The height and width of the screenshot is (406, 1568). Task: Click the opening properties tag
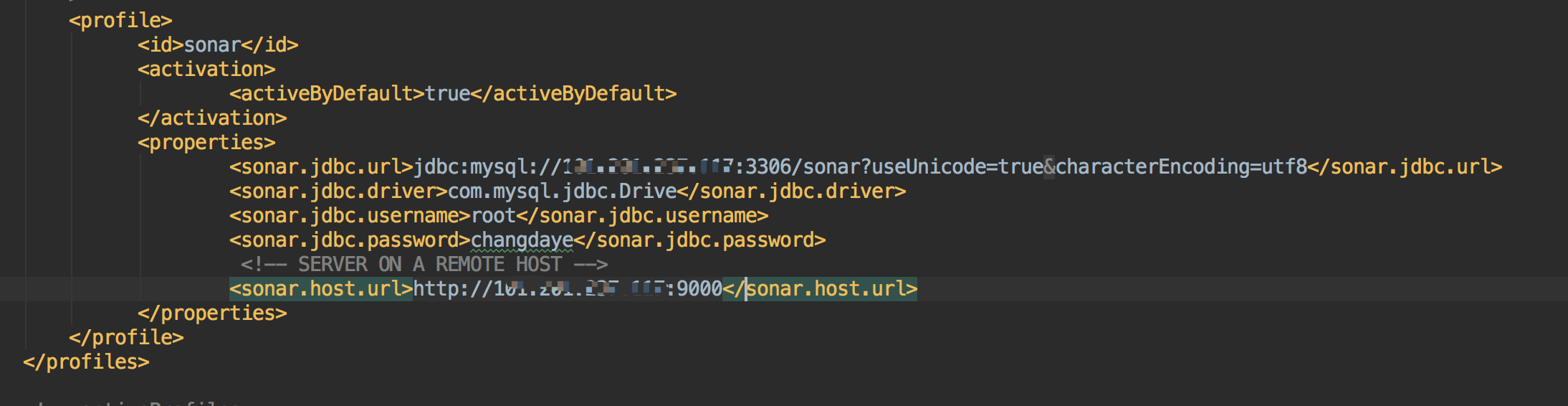[206, 142]
